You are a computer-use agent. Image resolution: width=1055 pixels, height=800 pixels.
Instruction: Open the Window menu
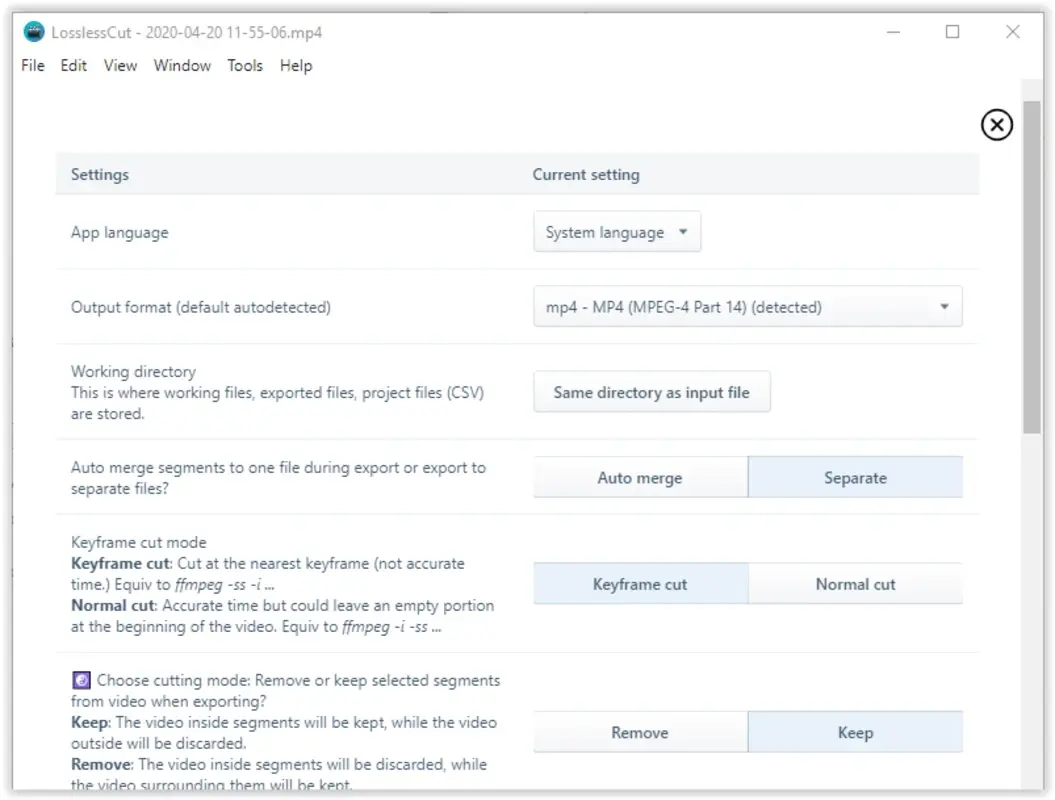pyautogui.click(x=182, y=65)
